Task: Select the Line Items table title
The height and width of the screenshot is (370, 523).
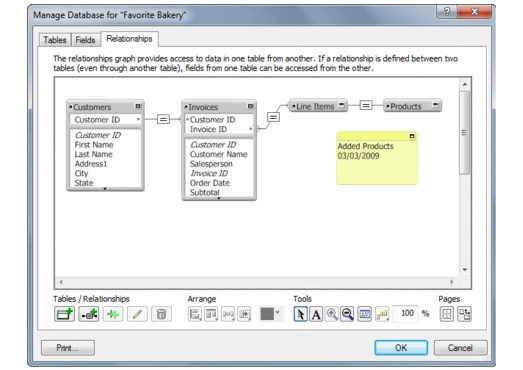Action: coord(315,106)
